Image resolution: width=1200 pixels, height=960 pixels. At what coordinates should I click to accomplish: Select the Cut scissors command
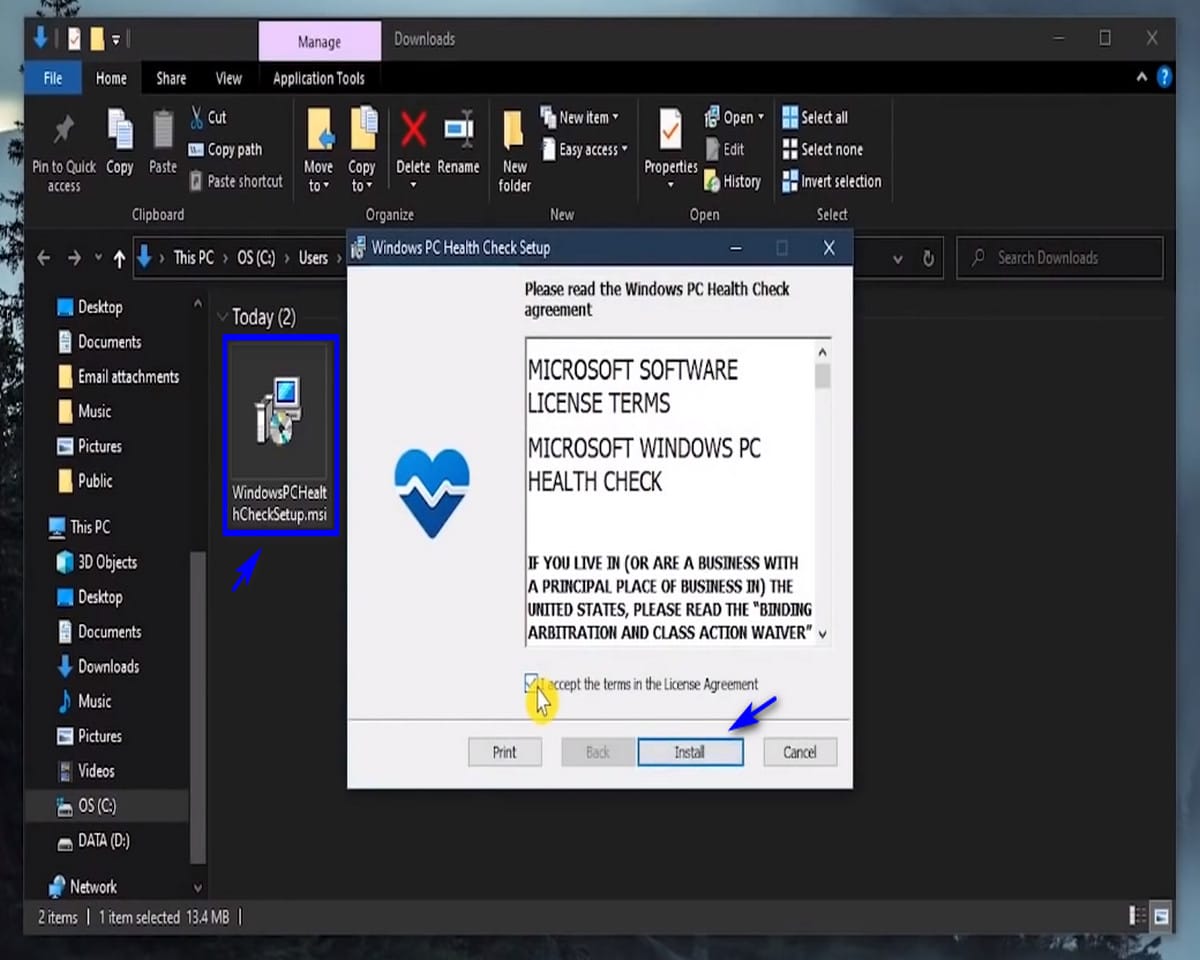tap(209, 117)
